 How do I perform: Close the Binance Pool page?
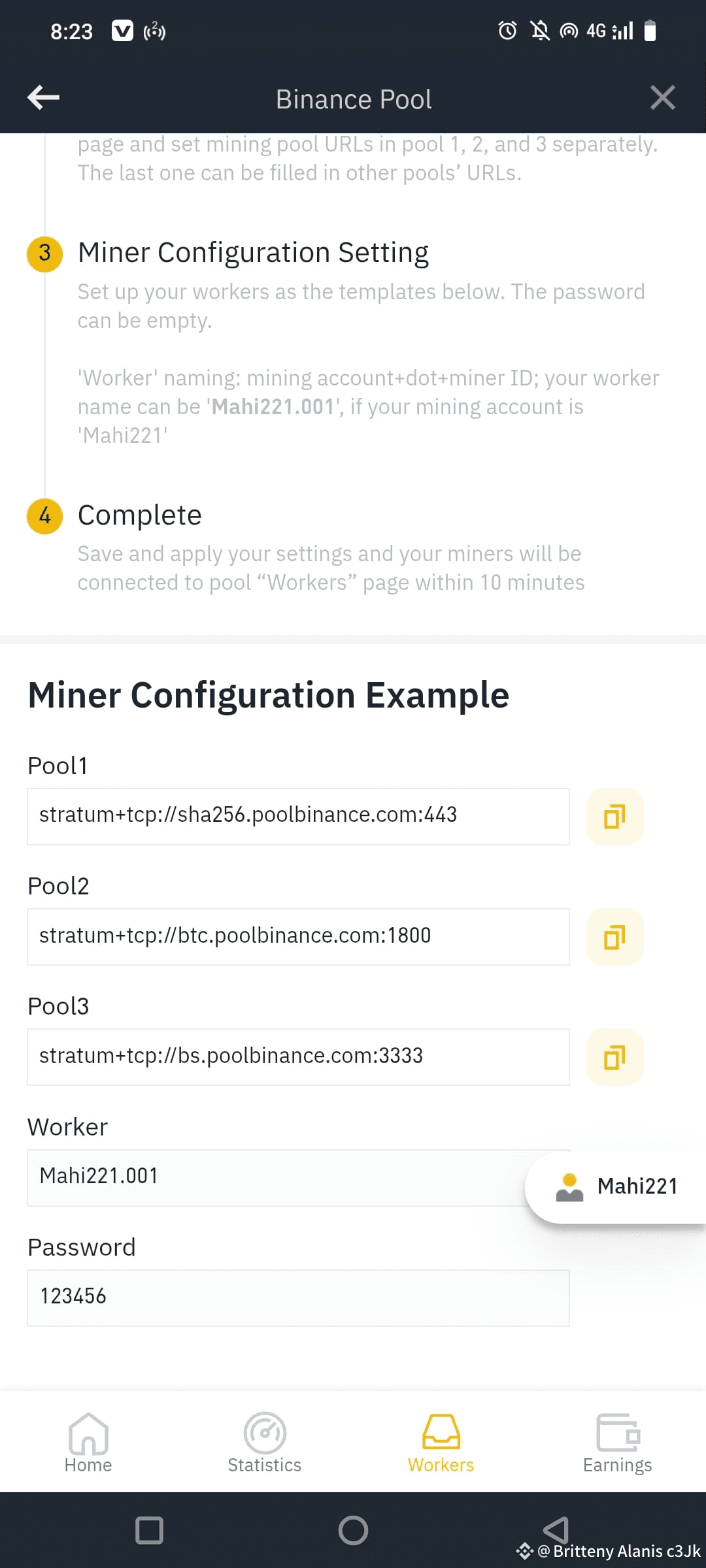(x=662, y=98)
